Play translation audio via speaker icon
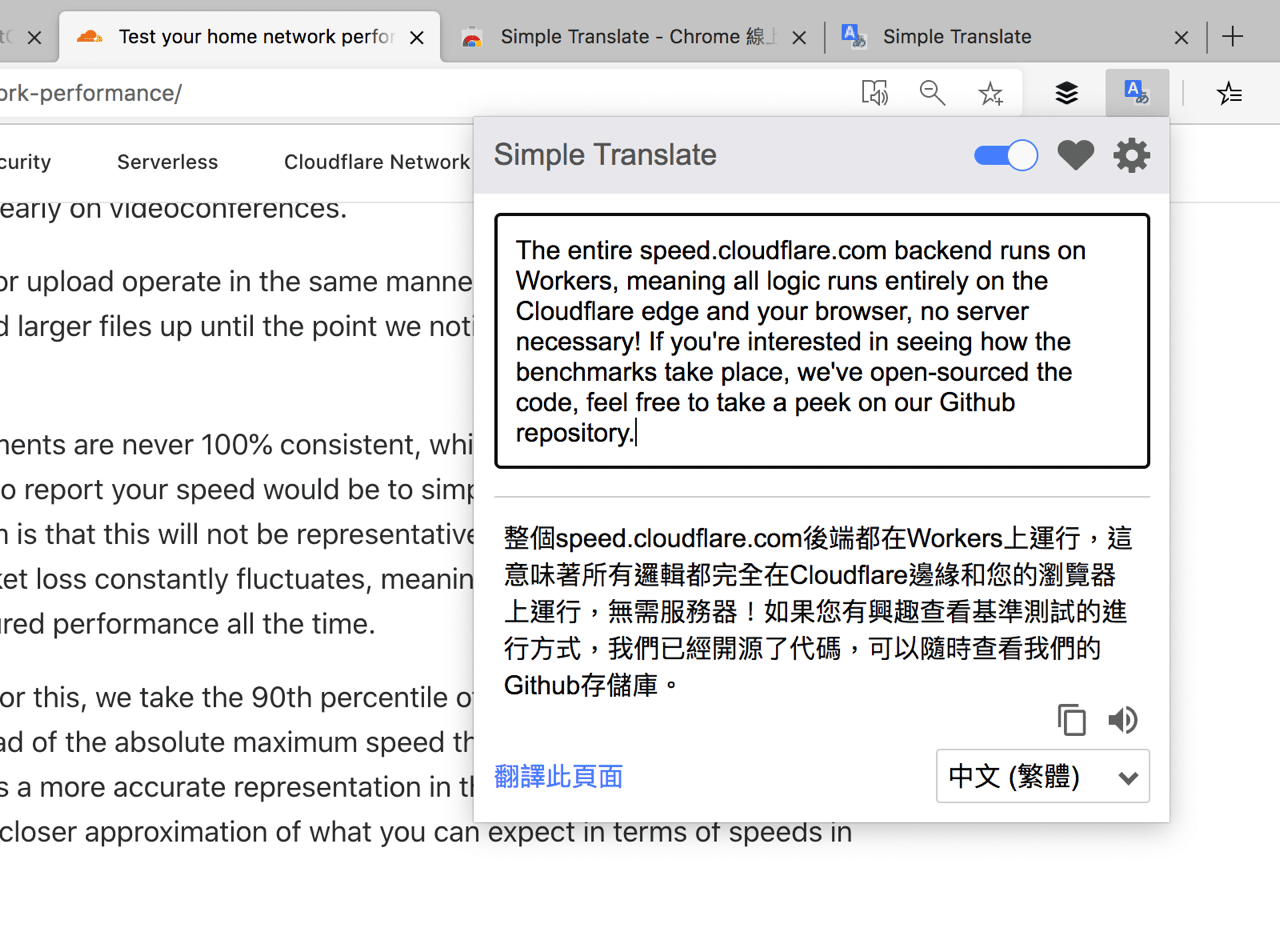The width and height of the screenshot is (1280, 928). tap(1123, 719)
